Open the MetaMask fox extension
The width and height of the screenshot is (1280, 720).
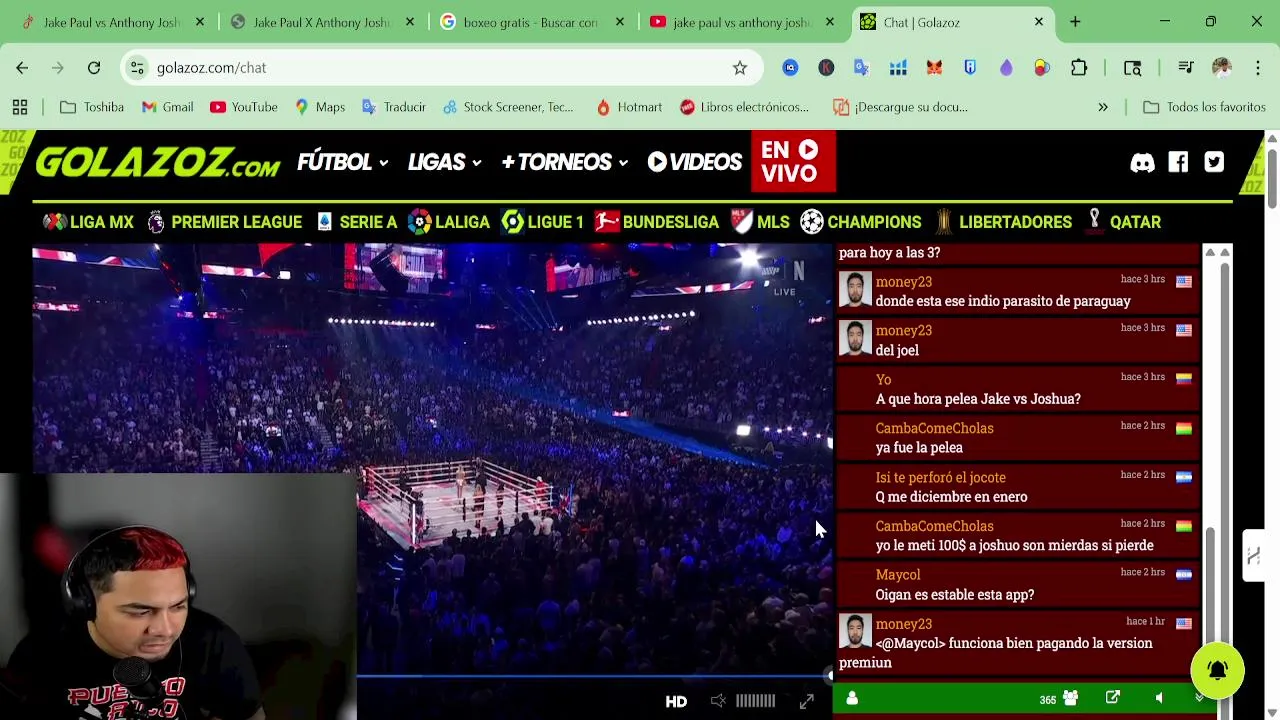[x=934, y=68]
